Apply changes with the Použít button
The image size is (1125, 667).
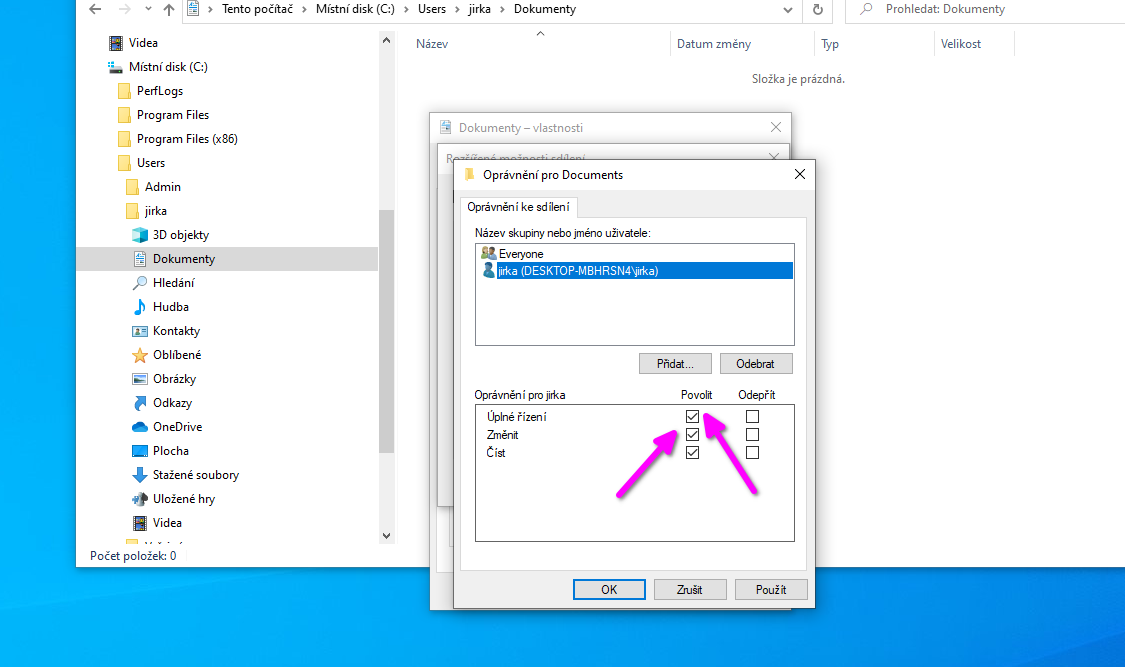pos(771,589)
